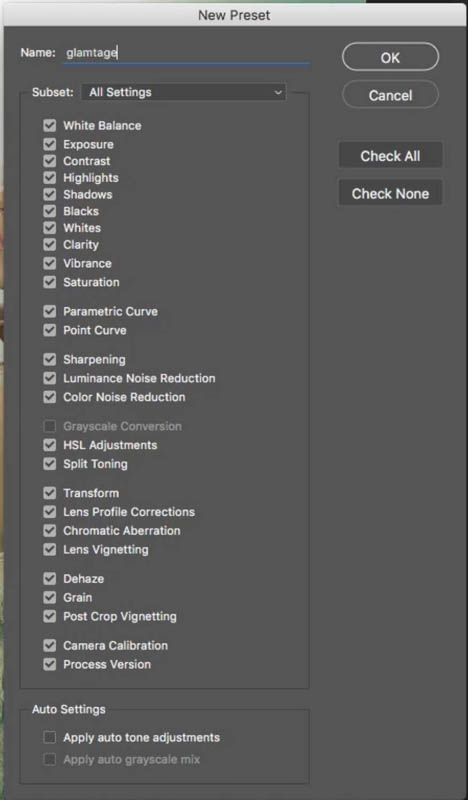Open the Subset All Settings dropdown
The width and height of the screenshot is (468, 800).
184,92
